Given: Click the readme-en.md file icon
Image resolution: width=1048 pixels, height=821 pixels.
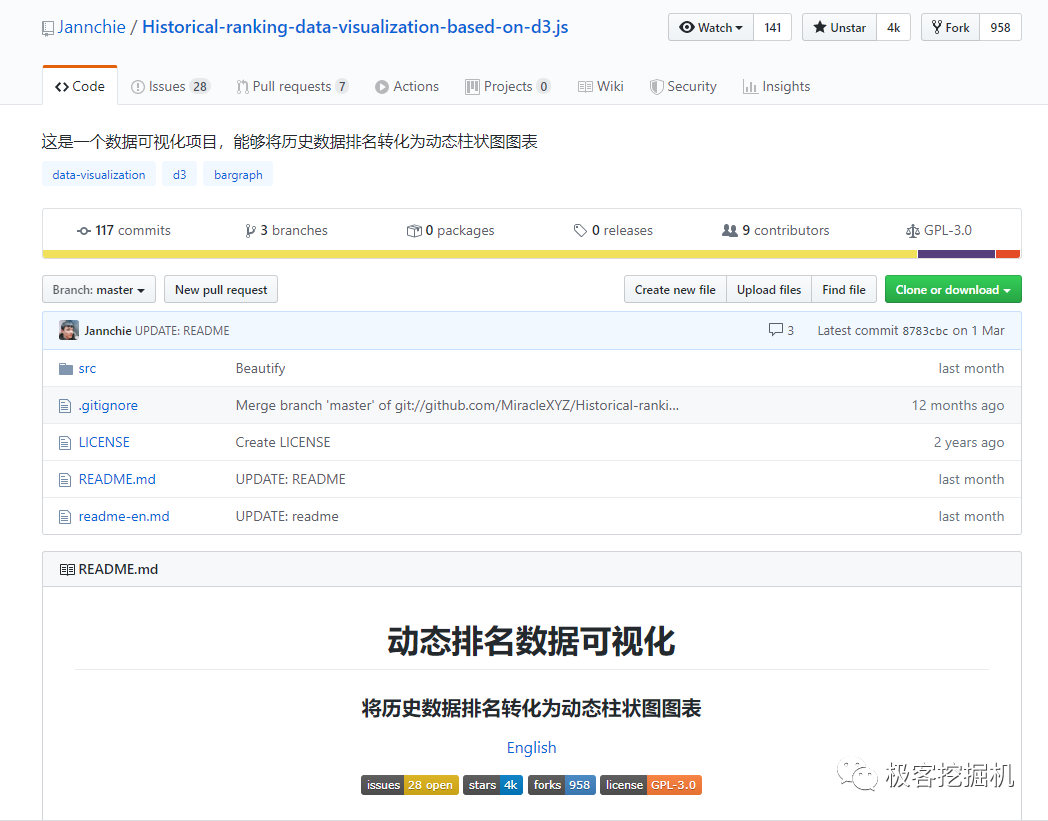Looking at the screenshot, I should (65, 517).
